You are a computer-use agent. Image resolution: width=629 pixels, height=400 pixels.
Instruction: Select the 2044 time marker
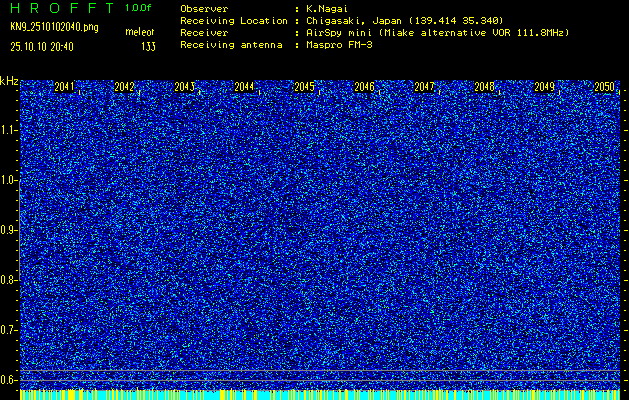(x=244, y=88)
